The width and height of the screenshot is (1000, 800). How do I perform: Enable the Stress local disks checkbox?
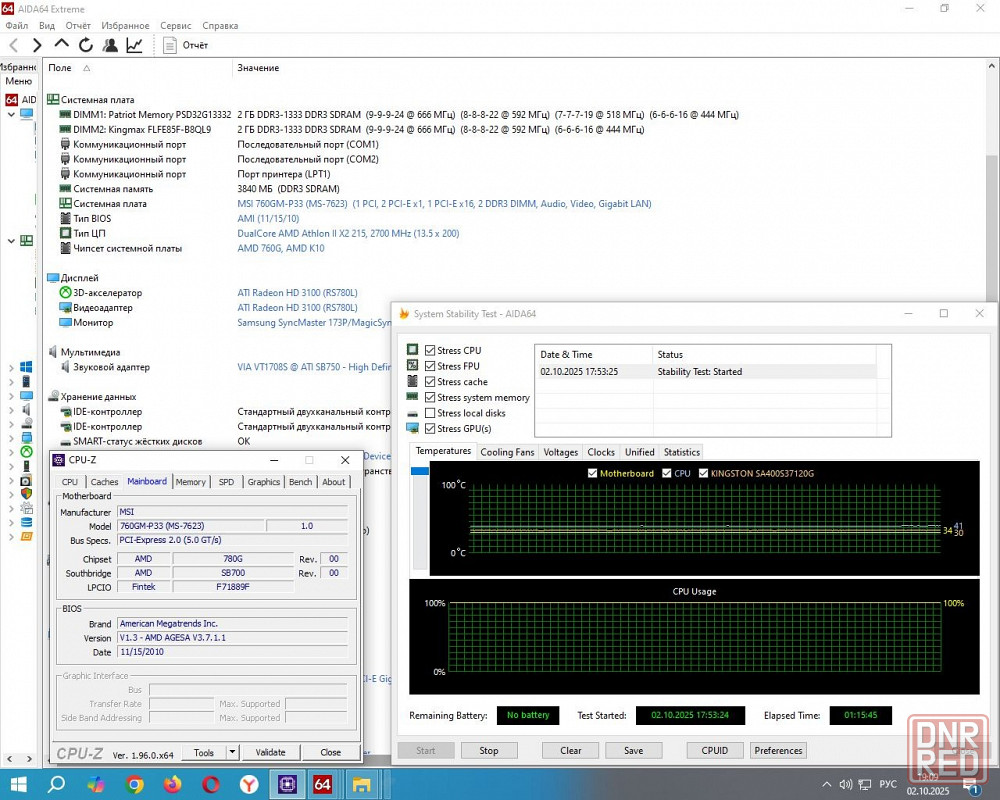coord(430,413)
